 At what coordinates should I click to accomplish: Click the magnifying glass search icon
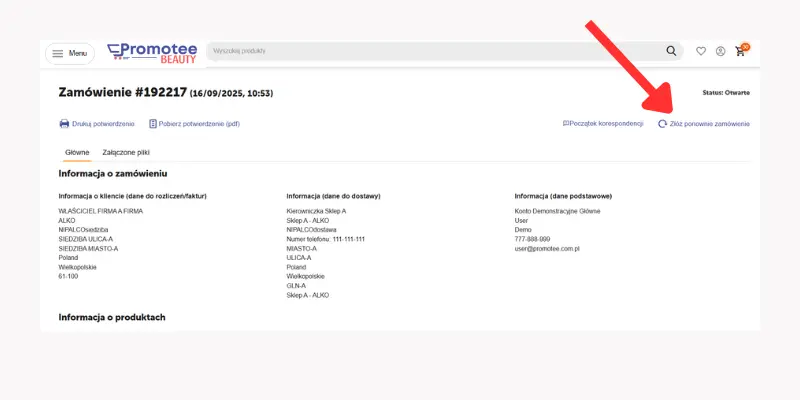(x=672, y=51)
